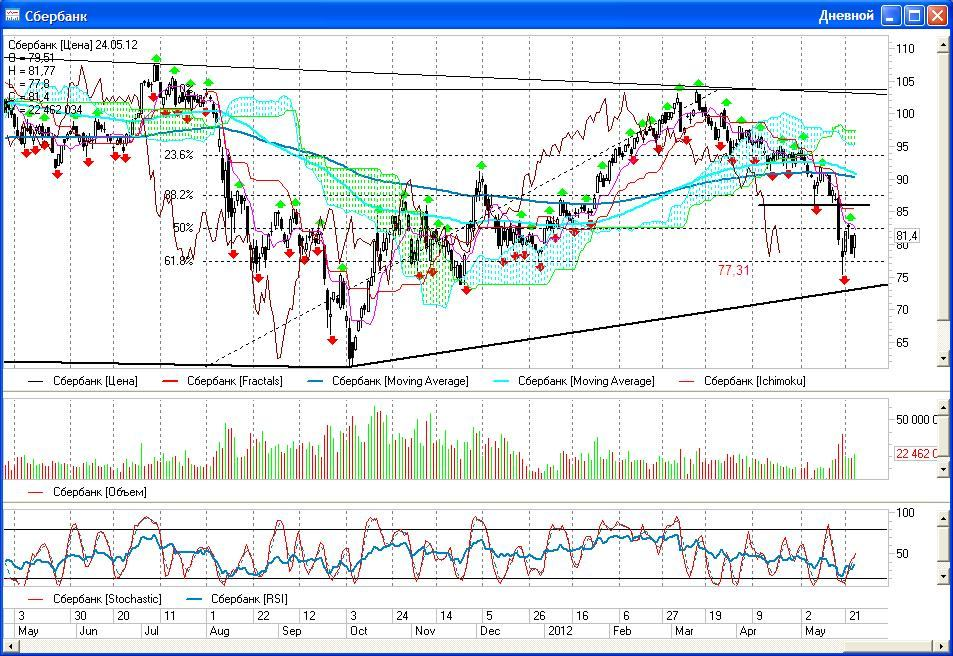Click the Oct month label on the time axis
The image size is (953, 656).
point(359,630)
